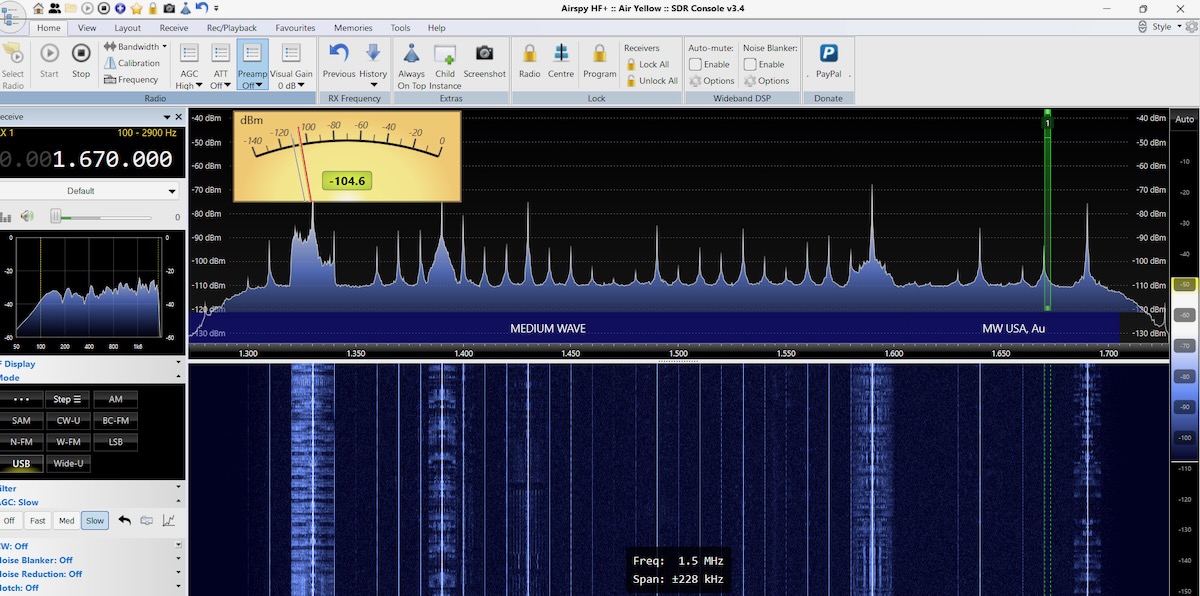The image size is (1200, 596).
Task: Open the Default profile combo box
Action: tap(90, 191)
